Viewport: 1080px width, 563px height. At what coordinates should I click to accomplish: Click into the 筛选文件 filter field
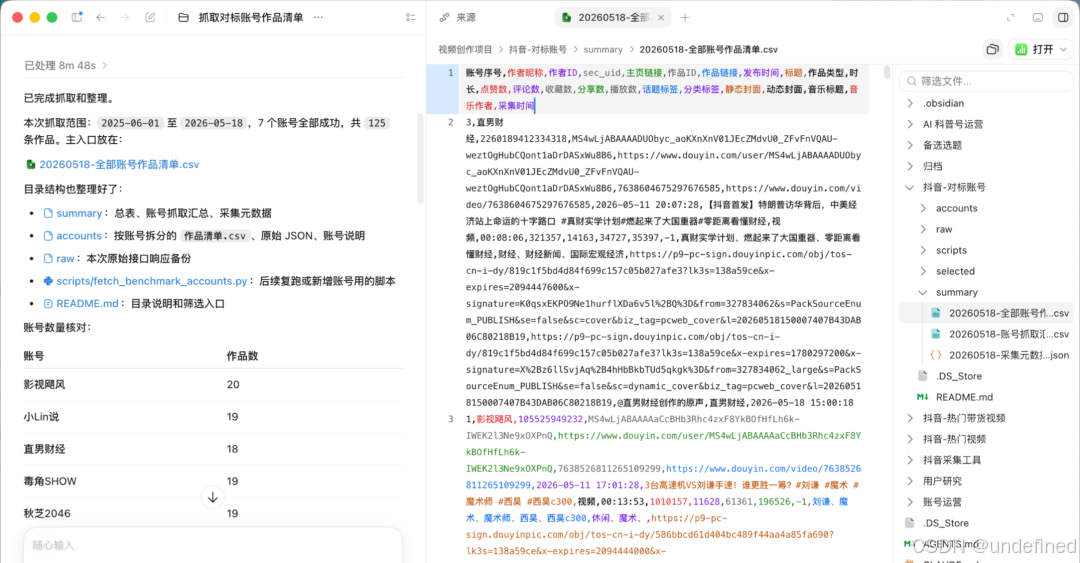pyautogui.click(x=986, y=81)
